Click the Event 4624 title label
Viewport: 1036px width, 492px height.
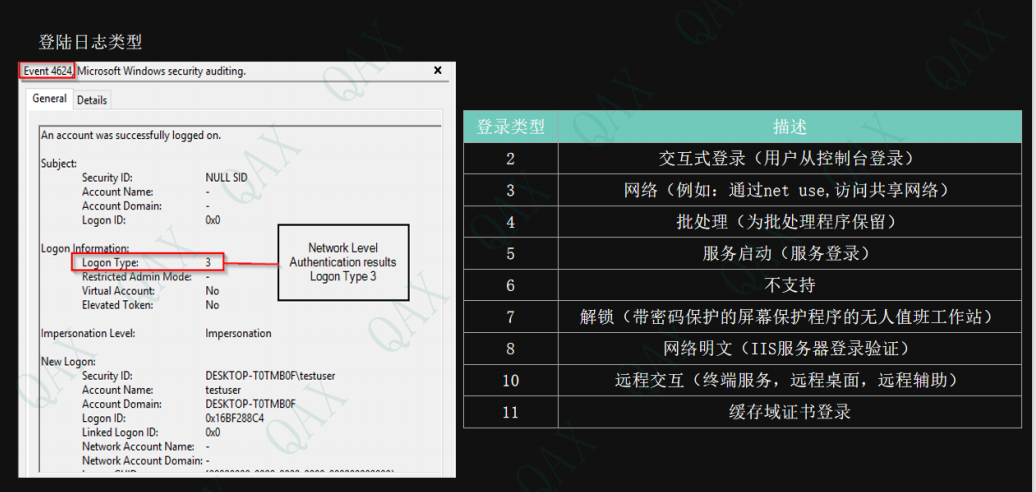coord(47,71)
